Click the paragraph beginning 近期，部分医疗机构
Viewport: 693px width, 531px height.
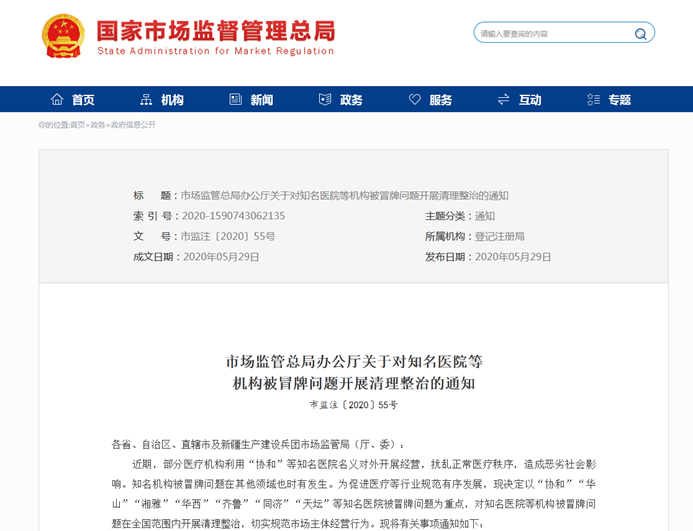[x=354, y=494]
